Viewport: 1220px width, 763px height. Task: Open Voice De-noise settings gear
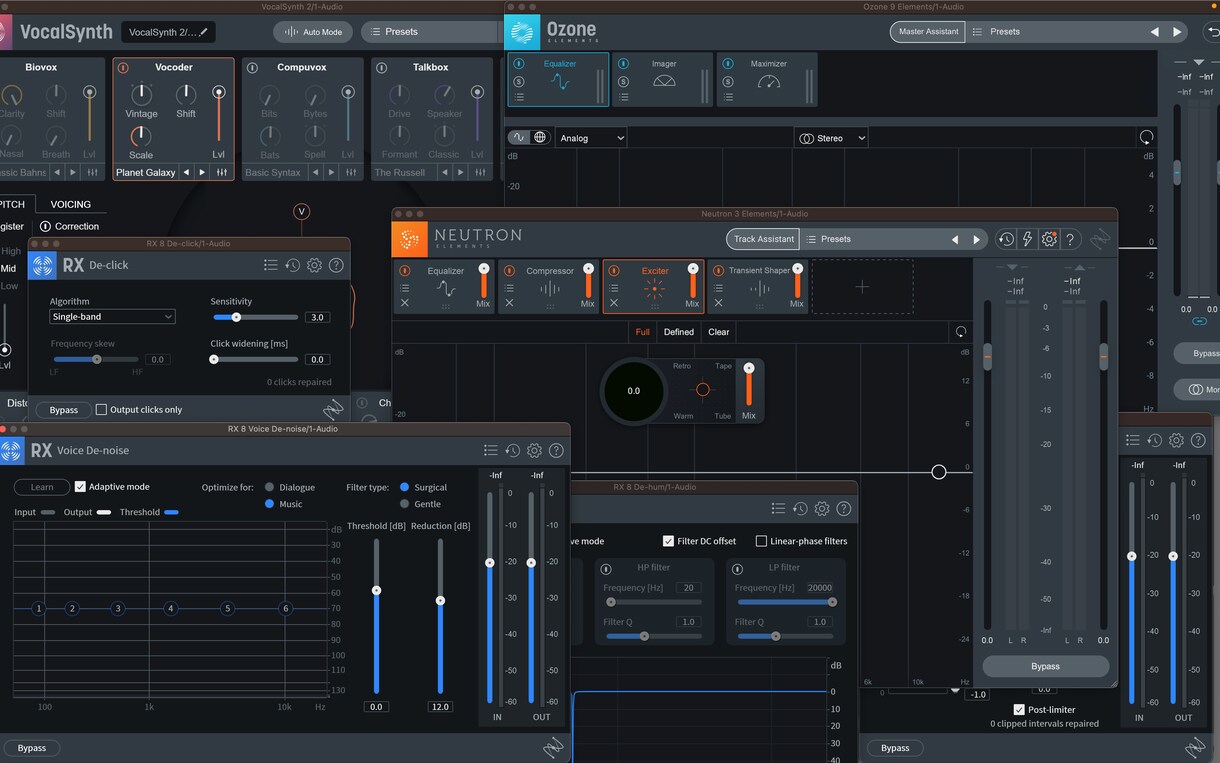[x=534, y=451]
